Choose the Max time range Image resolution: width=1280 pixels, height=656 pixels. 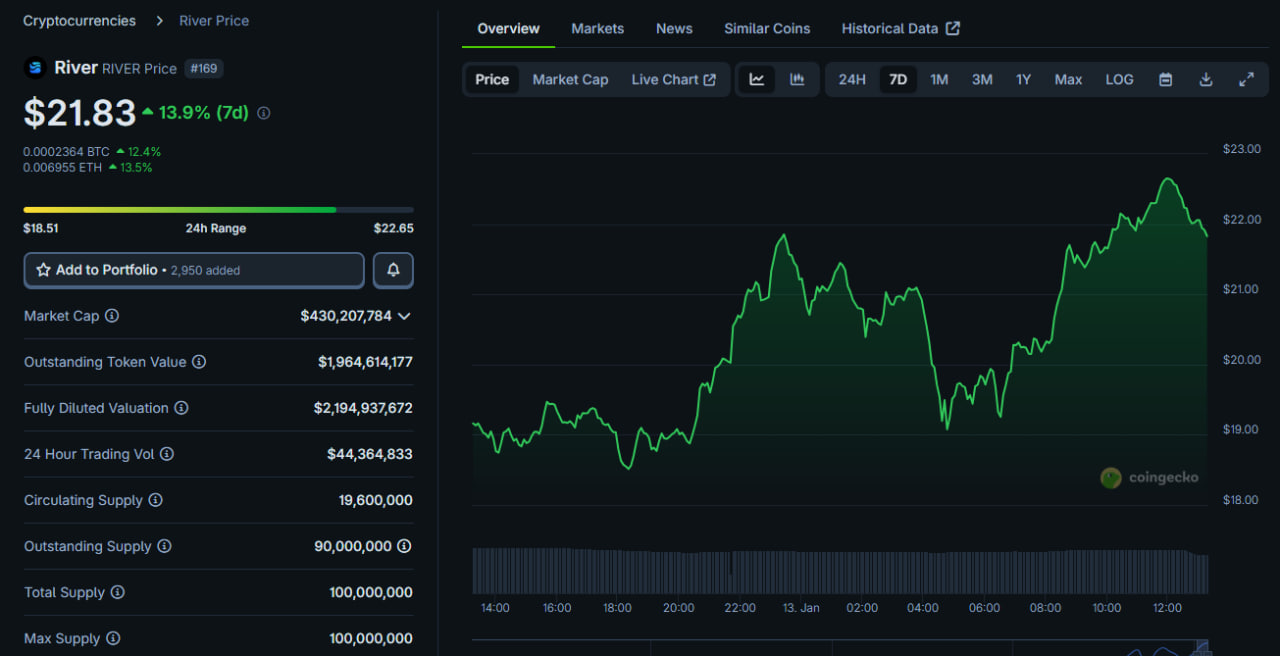pyautogui.click(x=1068, y=80)
